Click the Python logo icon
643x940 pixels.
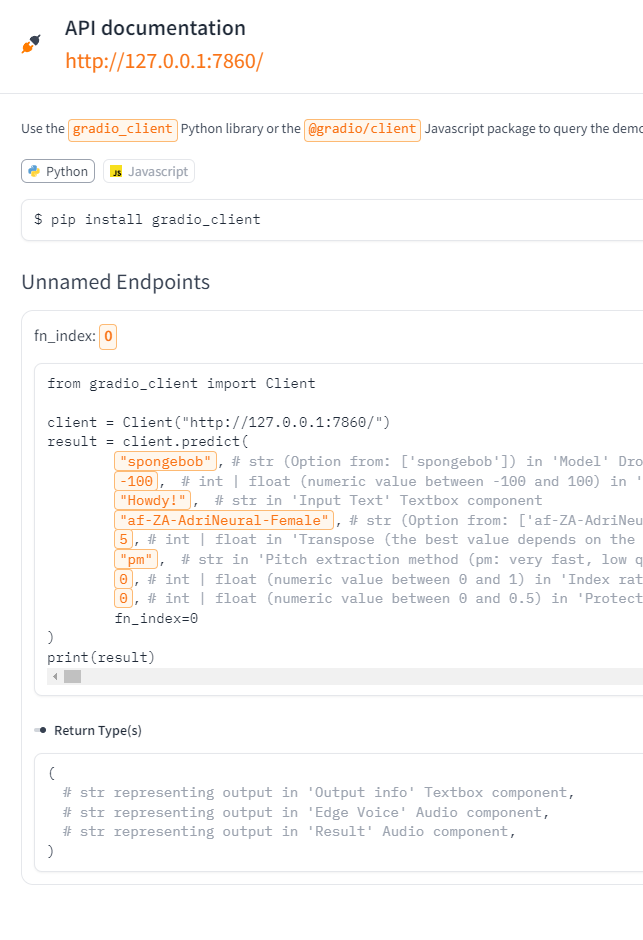pos(34,171)
